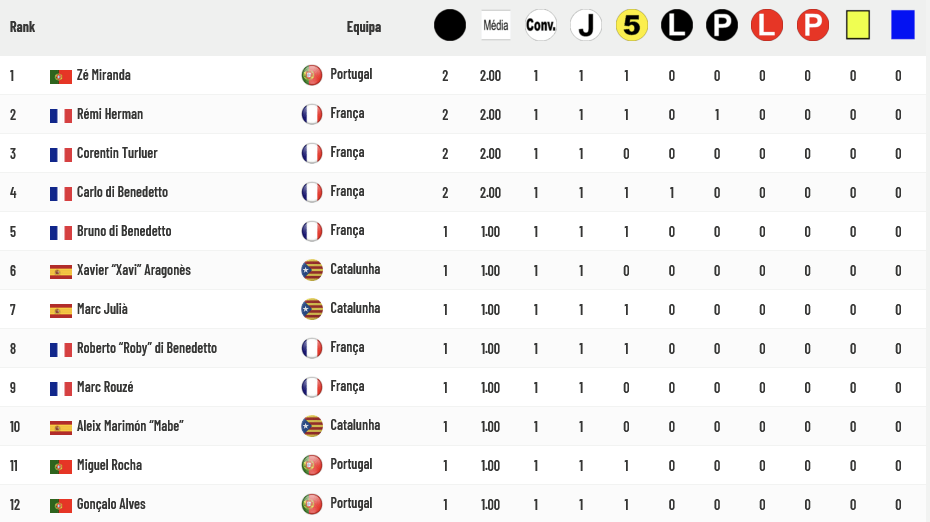
Task: Sort by the black goals ball icon
Action: point(450,26)
